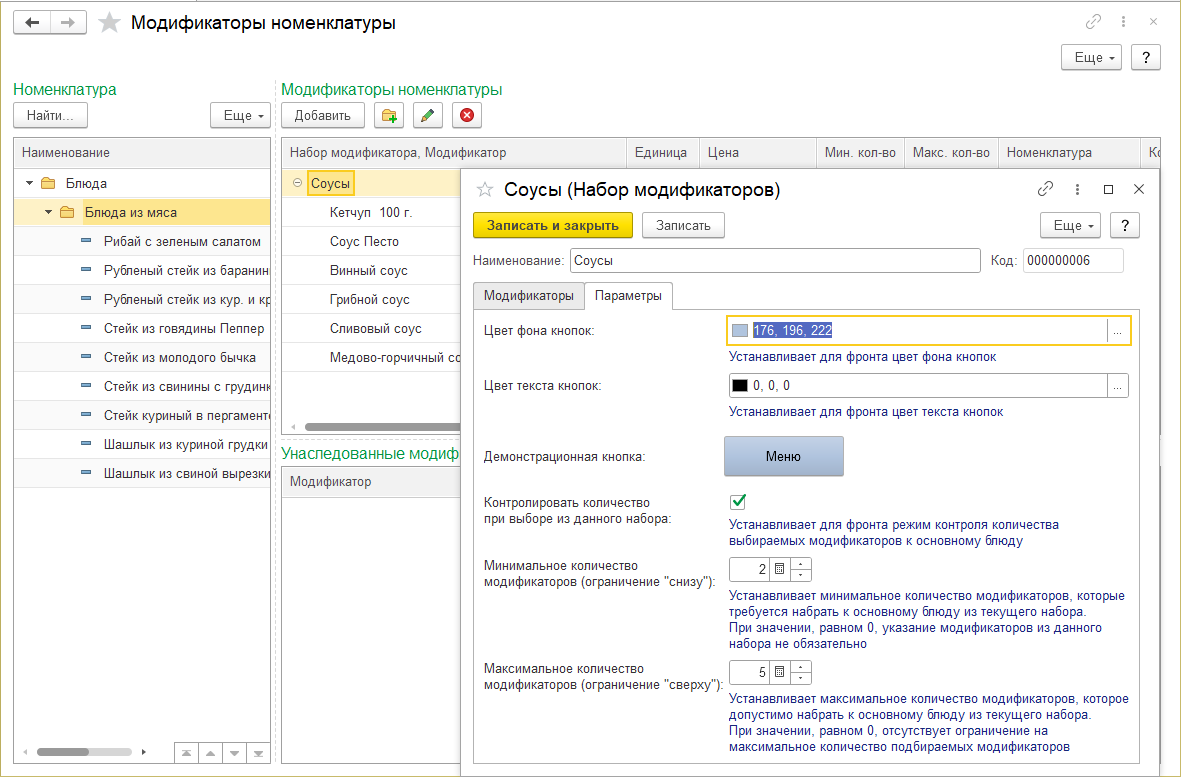Click the green pencil edit icon

428,116
